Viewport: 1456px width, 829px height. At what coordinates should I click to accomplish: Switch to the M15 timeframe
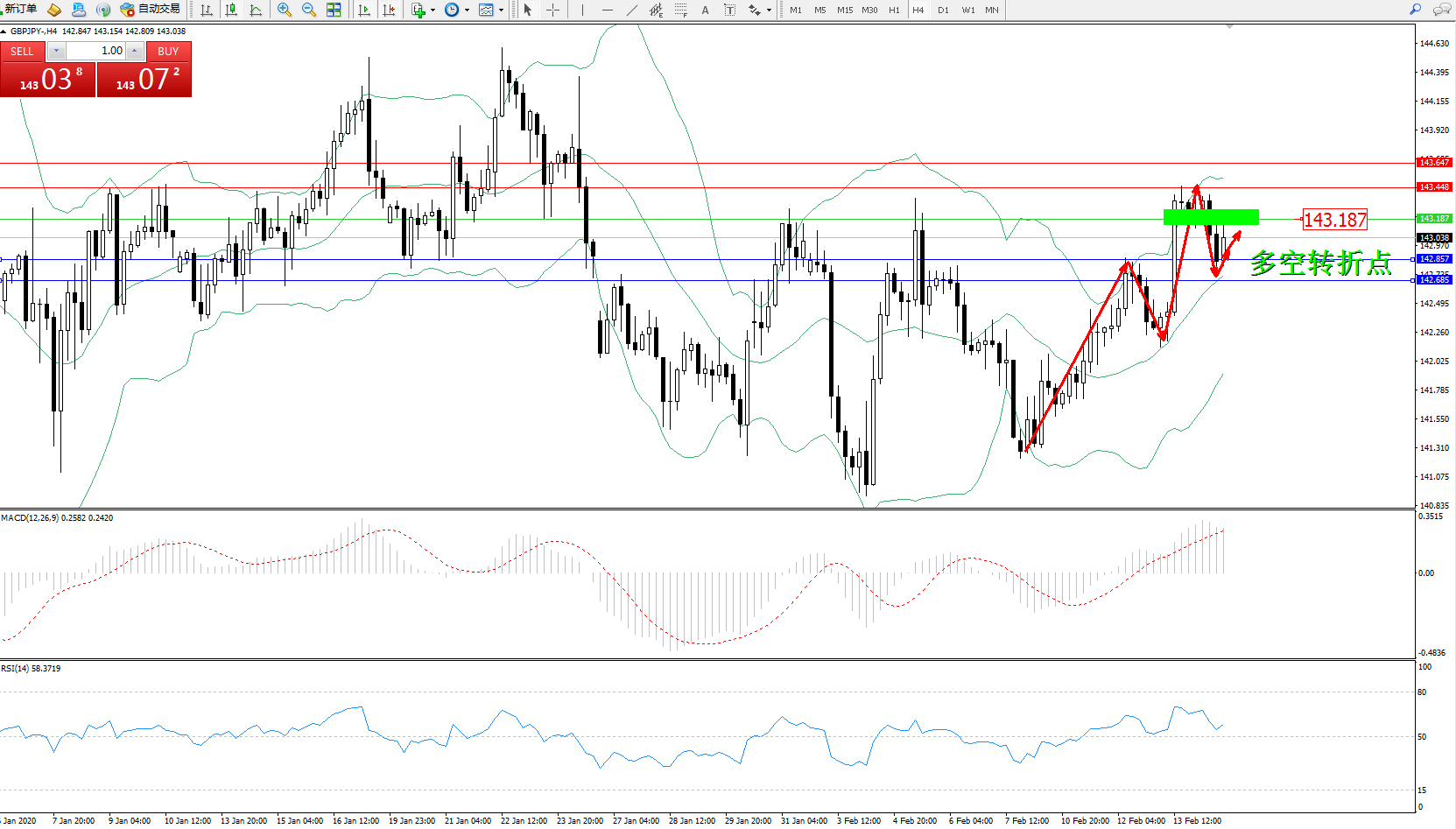(844, 10)
